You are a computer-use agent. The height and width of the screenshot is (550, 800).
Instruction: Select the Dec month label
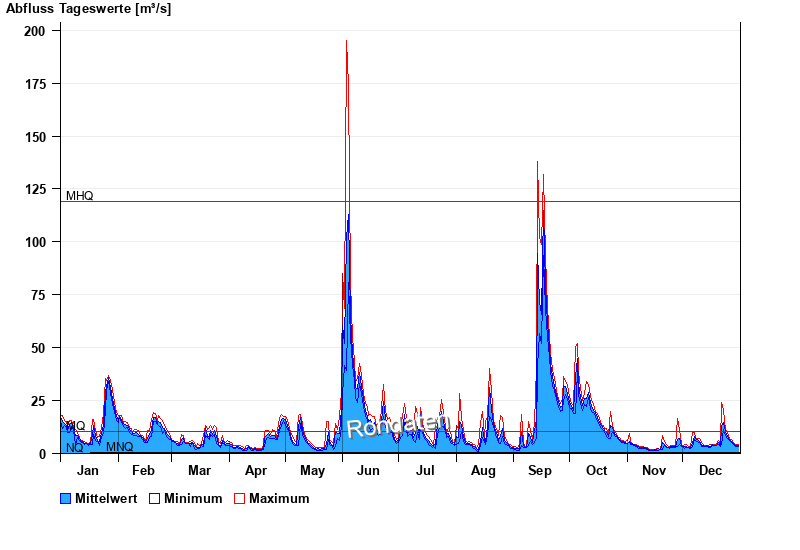coord(710,471)
